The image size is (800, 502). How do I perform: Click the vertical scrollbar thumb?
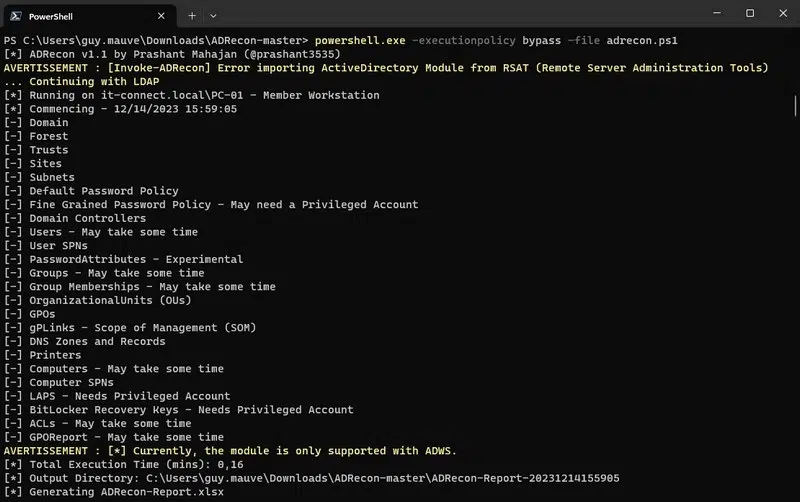(x=795, y=106)
